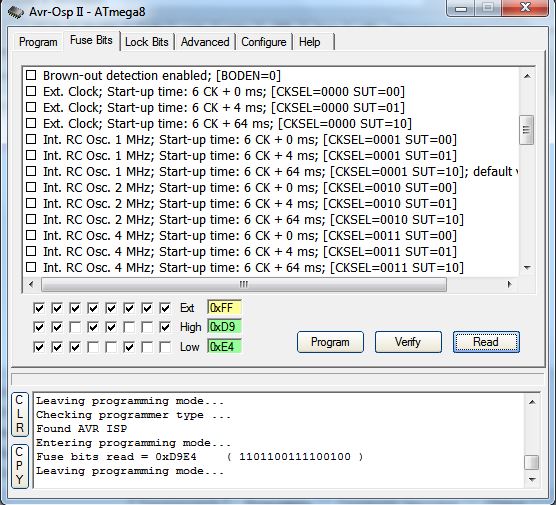Toggle the last bit checkbox in Ext row
This screenshot has height=505, width=556.
click(x=165, y=308)
